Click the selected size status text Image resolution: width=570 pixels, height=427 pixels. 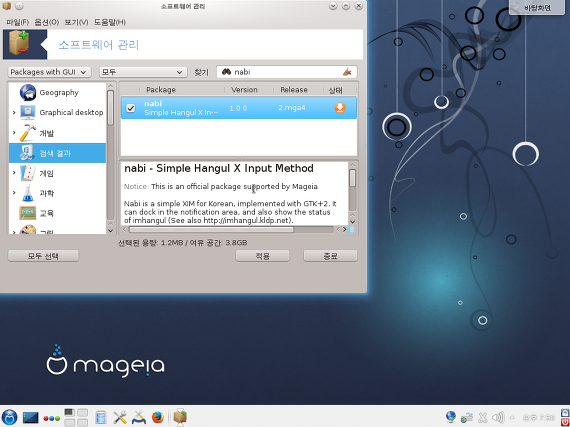coord(182,243)
